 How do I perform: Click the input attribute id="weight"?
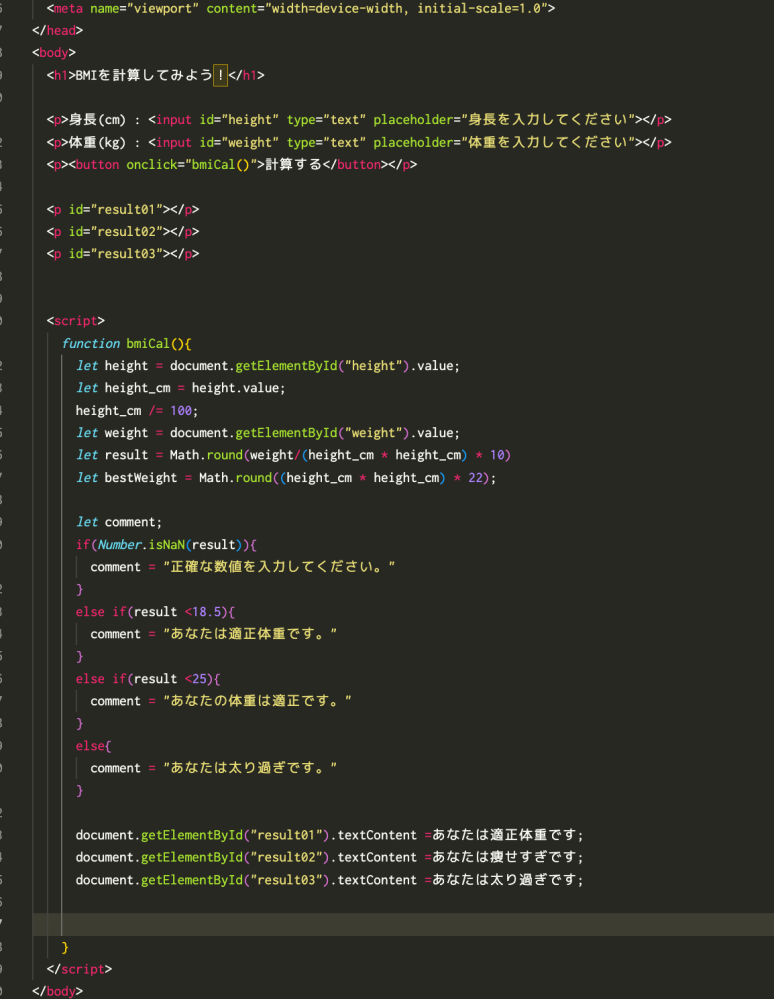(239, 142)
